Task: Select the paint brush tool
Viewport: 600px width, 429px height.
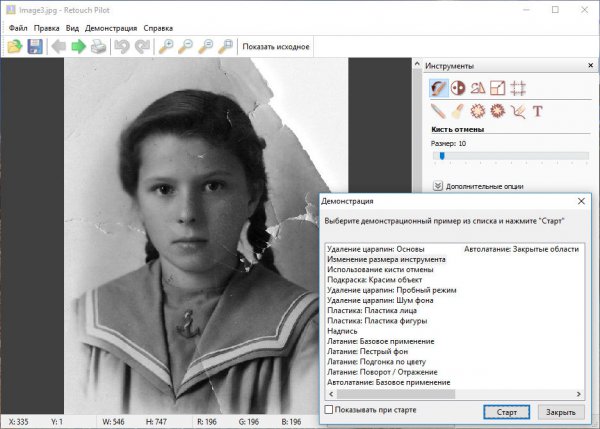Action: pyautogui.click(x=458, y=111)
